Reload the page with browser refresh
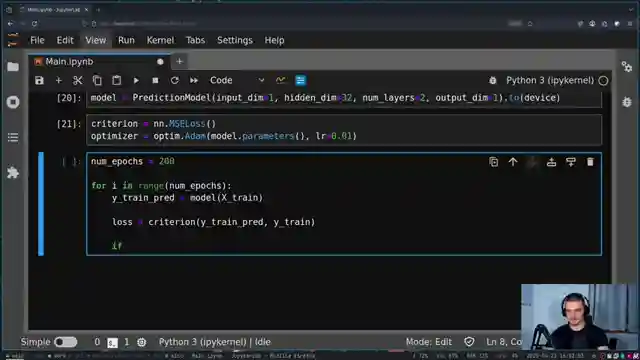The height and width of the screenshot is (360, 640). pos(35,24)
